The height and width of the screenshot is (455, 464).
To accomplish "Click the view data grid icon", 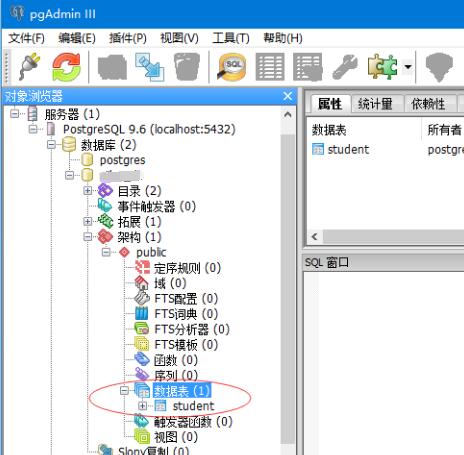I will coord(270,67).
